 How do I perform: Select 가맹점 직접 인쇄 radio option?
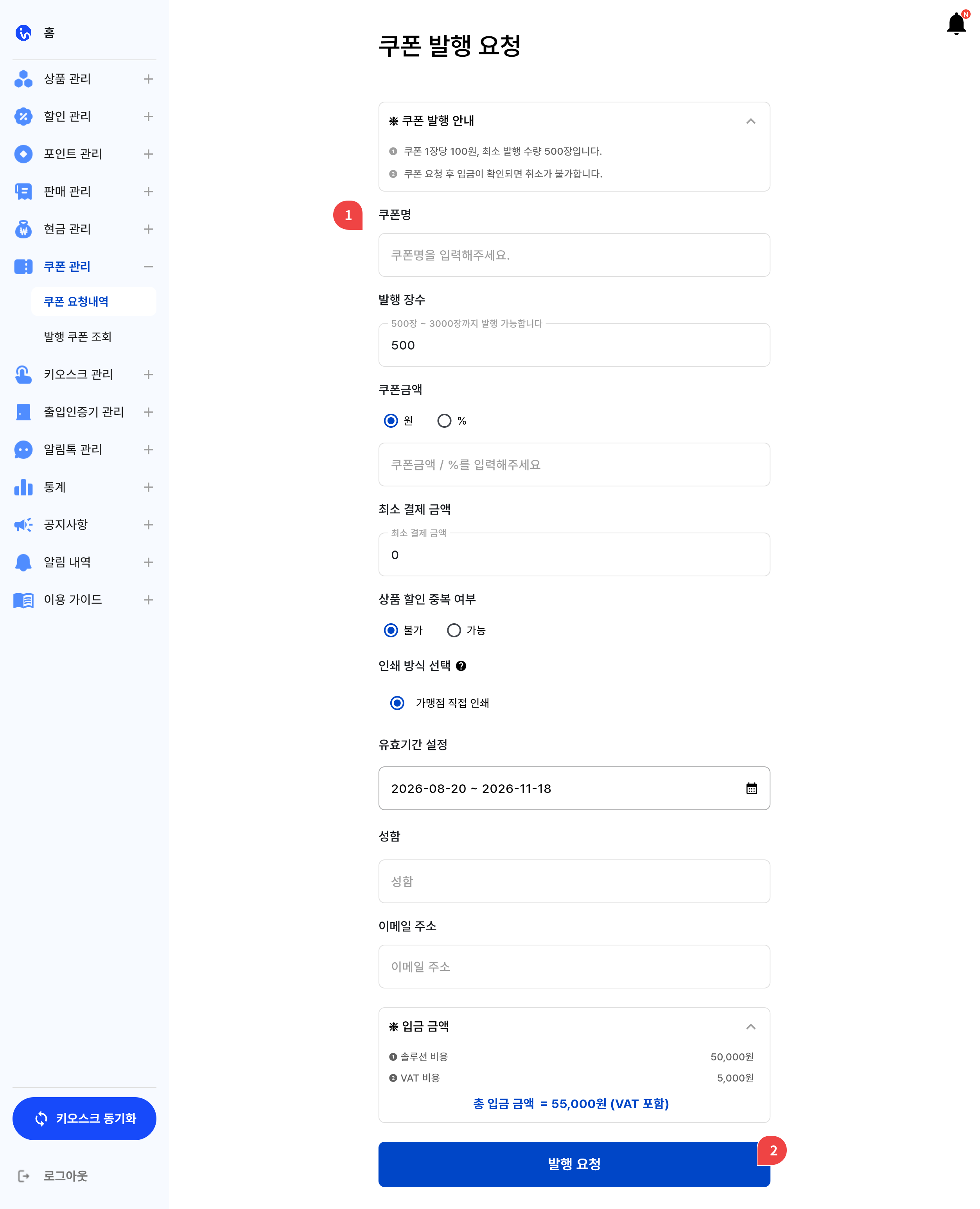tap(397, 703)
